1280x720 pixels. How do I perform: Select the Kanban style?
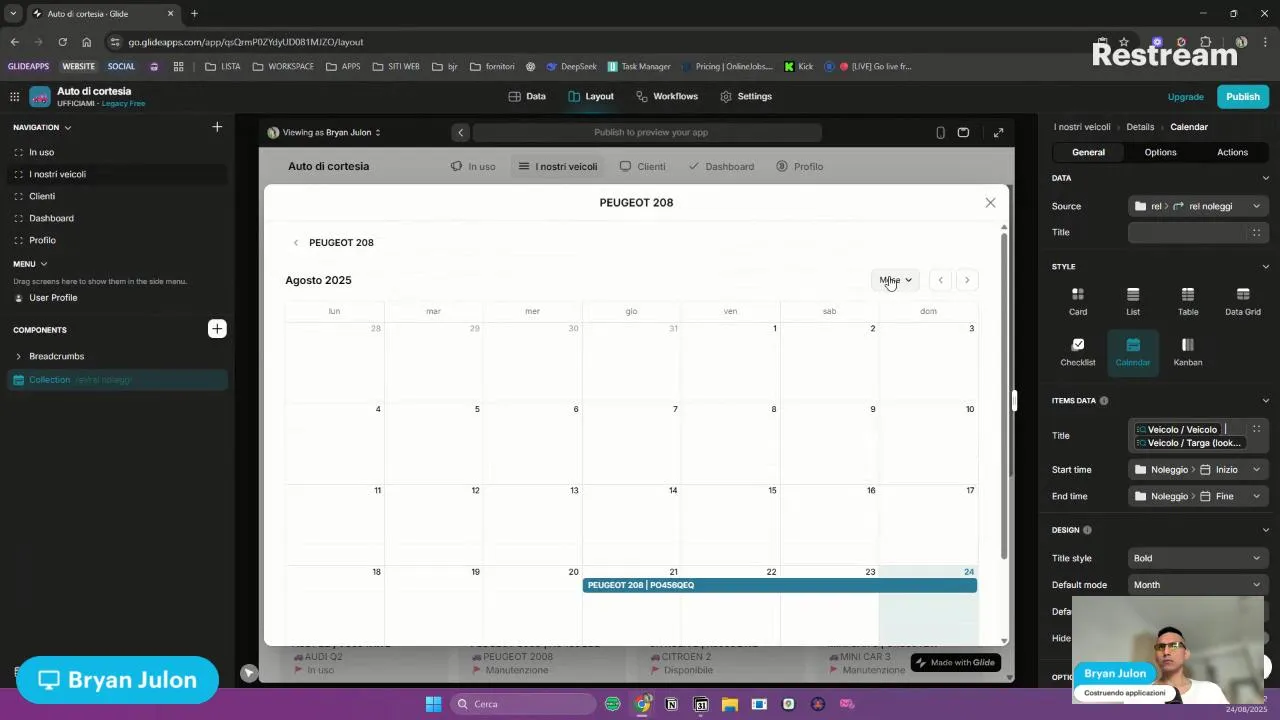click(x=1188, y=352)
